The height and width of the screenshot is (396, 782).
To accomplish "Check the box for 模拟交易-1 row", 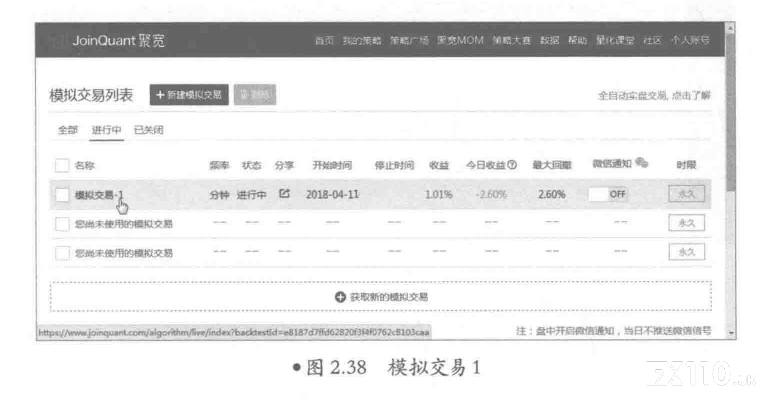I will click(x=62, y=195).
